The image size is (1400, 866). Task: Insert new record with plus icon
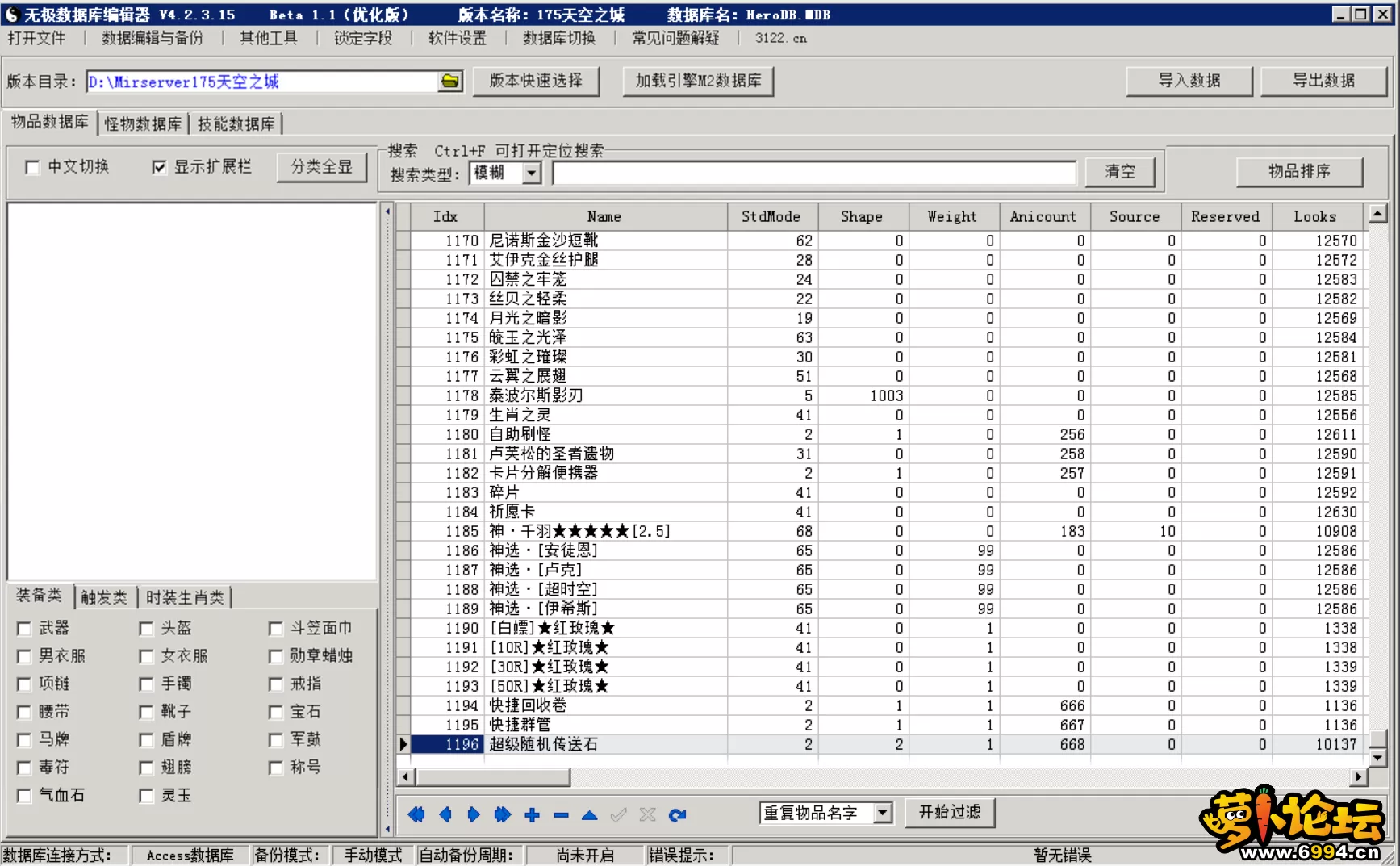[x=532, y=814]
